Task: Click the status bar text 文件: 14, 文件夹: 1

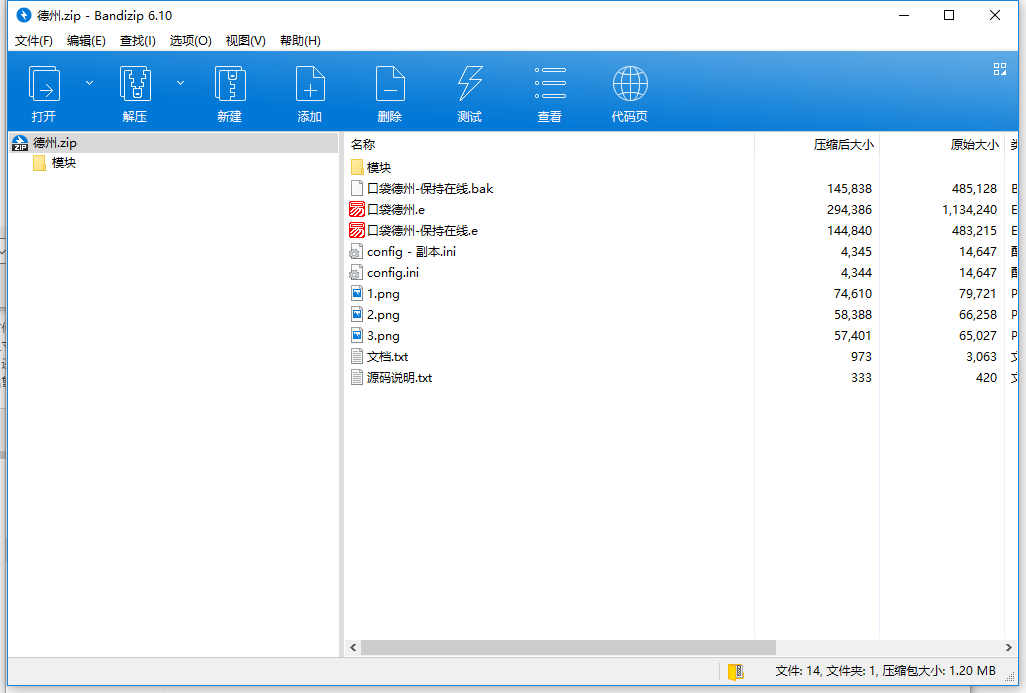Action: [x=826, y=671]
